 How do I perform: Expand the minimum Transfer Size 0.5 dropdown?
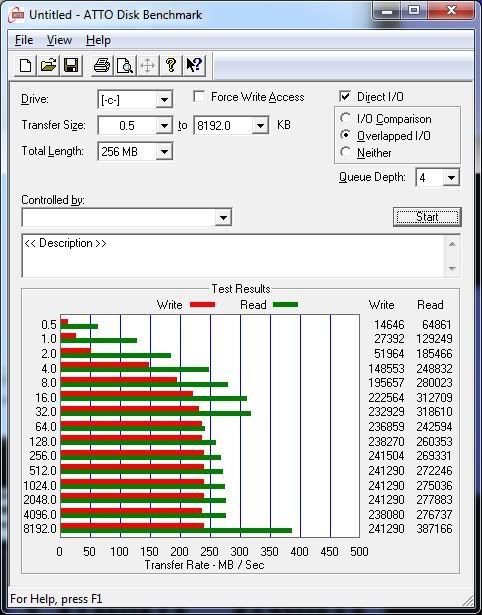point(164,126)
